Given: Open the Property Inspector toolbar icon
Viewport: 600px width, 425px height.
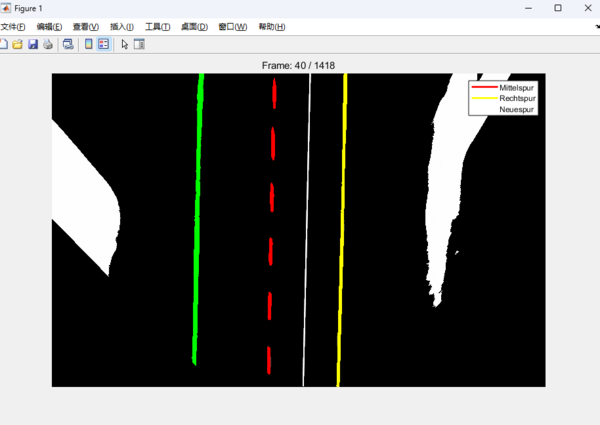Looking at the screenshot, I should (x=140, y=44).
